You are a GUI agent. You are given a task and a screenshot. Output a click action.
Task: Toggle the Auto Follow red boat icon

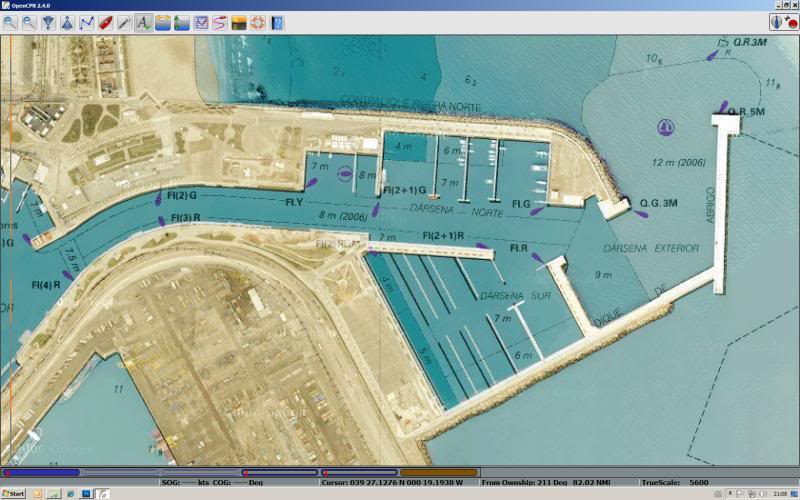pos(106,22)
